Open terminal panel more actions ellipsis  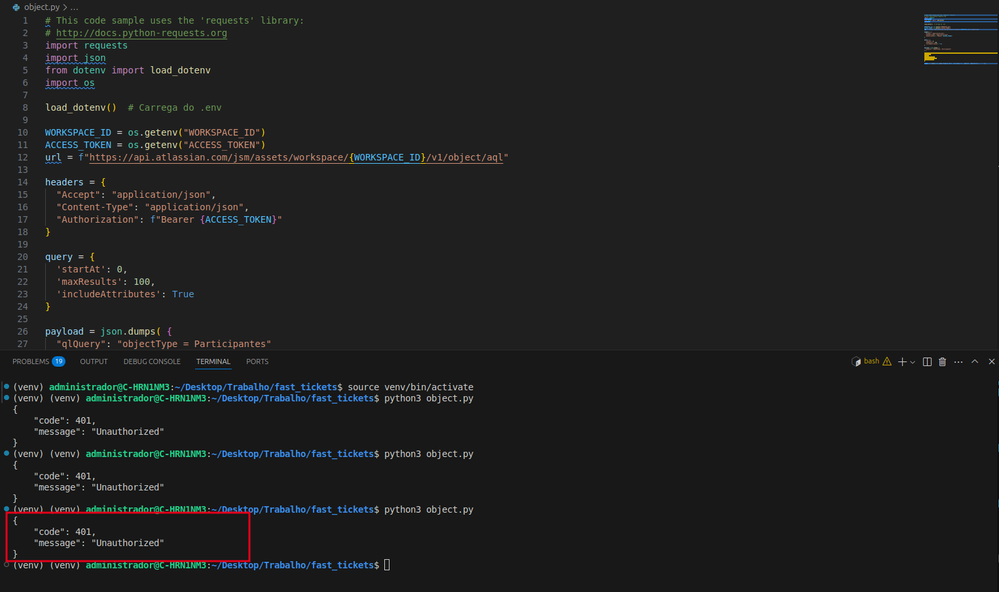tap(958, 361)
